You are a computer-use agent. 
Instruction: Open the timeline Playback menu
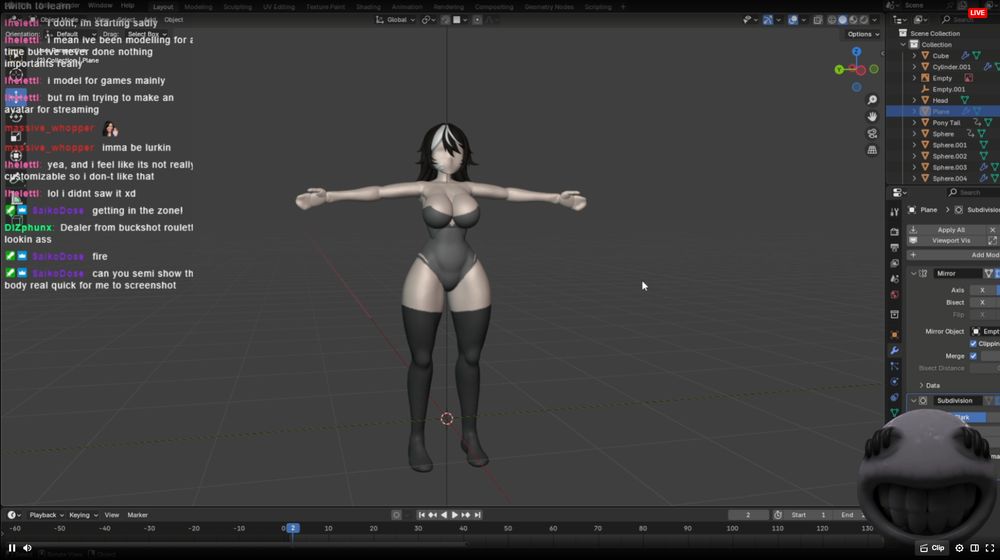coord(47,515)
